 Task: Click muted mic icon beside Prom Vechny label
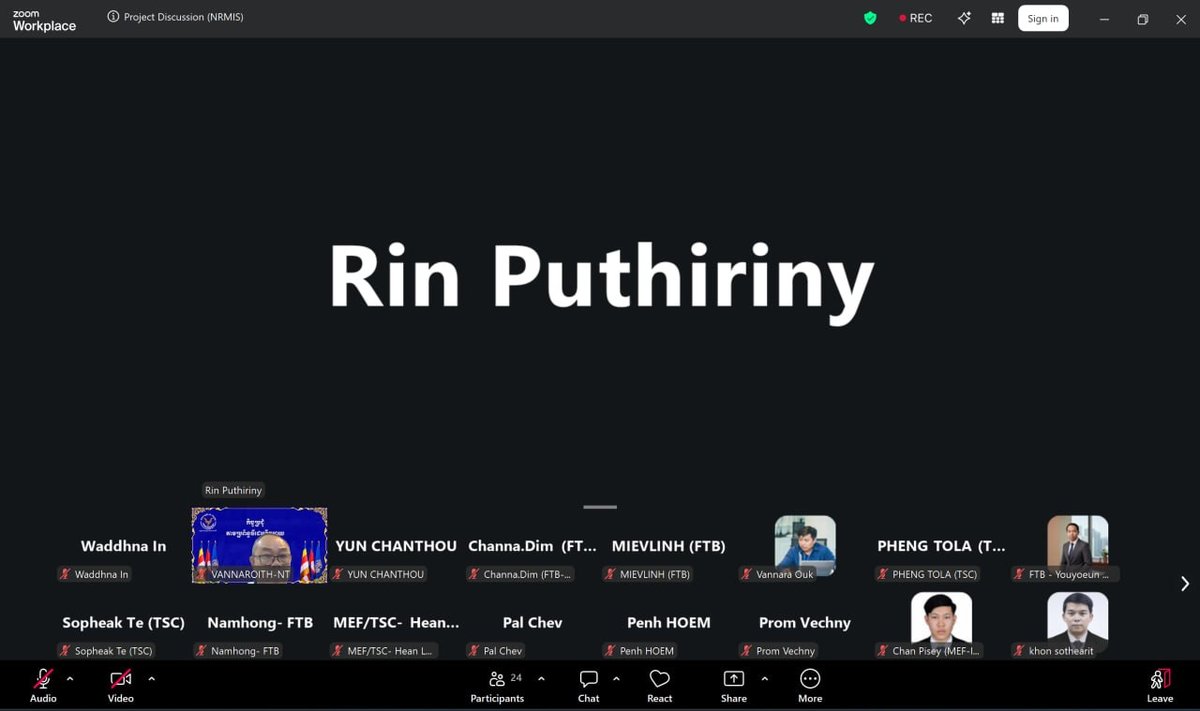tap(747, 650)
